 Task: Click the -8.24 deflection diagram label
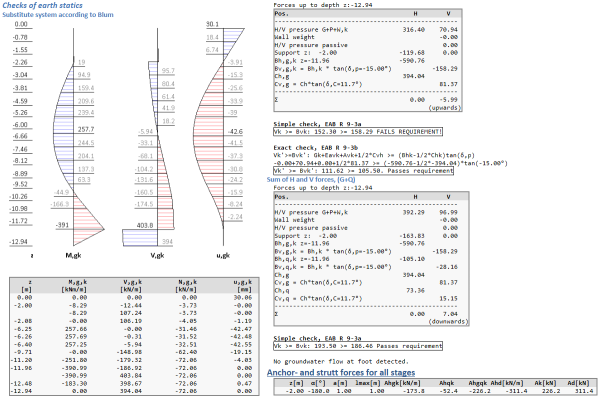[x=235, y=204]
